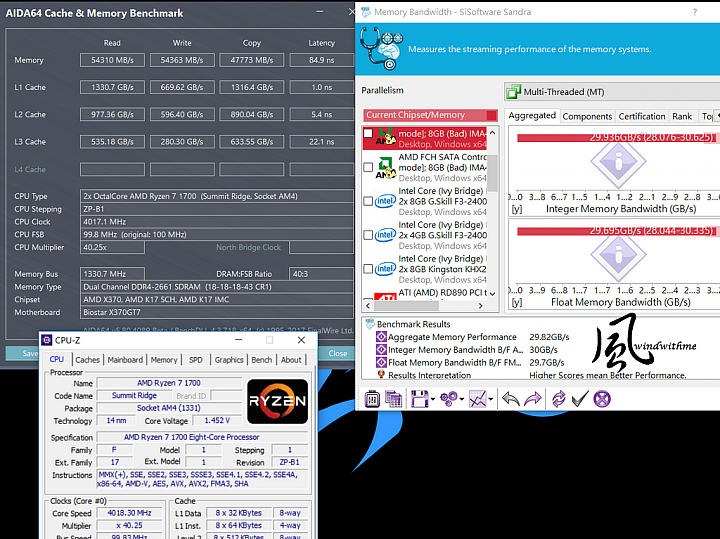Click the gears options icon in Sandra
Viewport: 720px width, 539px height.
tap(449, 399)
